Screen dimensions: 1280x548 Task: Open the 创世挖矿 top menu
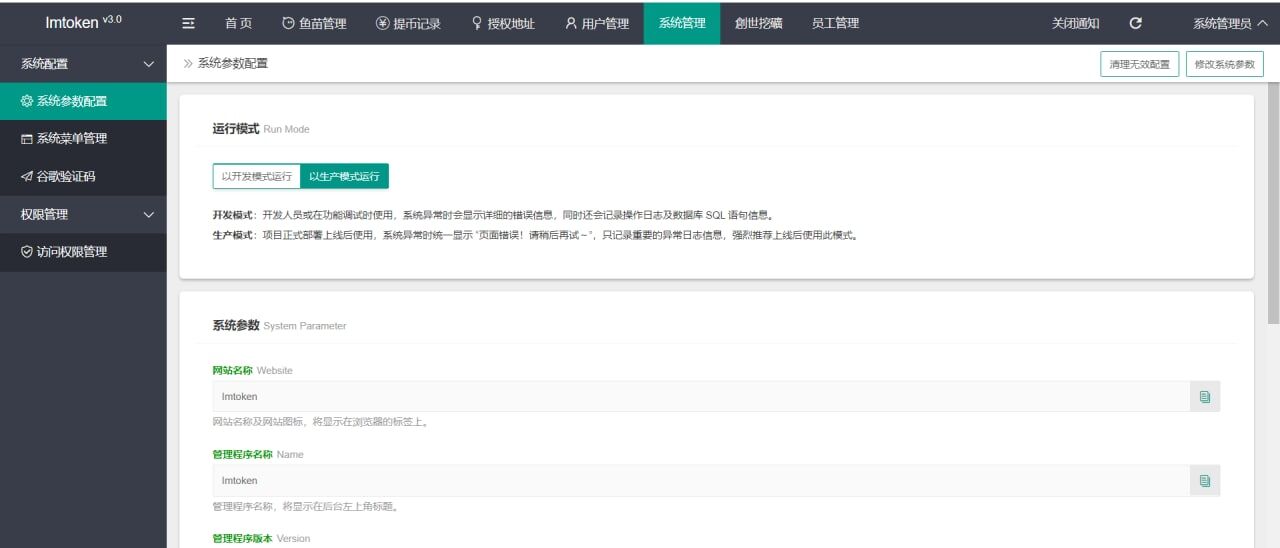pyautogui.click(x=758, y=23)
